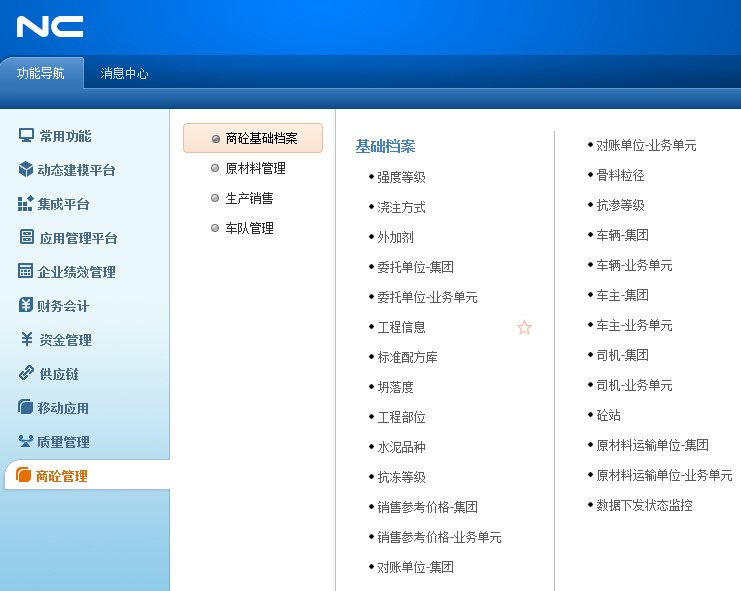Screen dimensions: 741x591
Task: Select the 原材料管理 radio item
Action: point(255,168)
